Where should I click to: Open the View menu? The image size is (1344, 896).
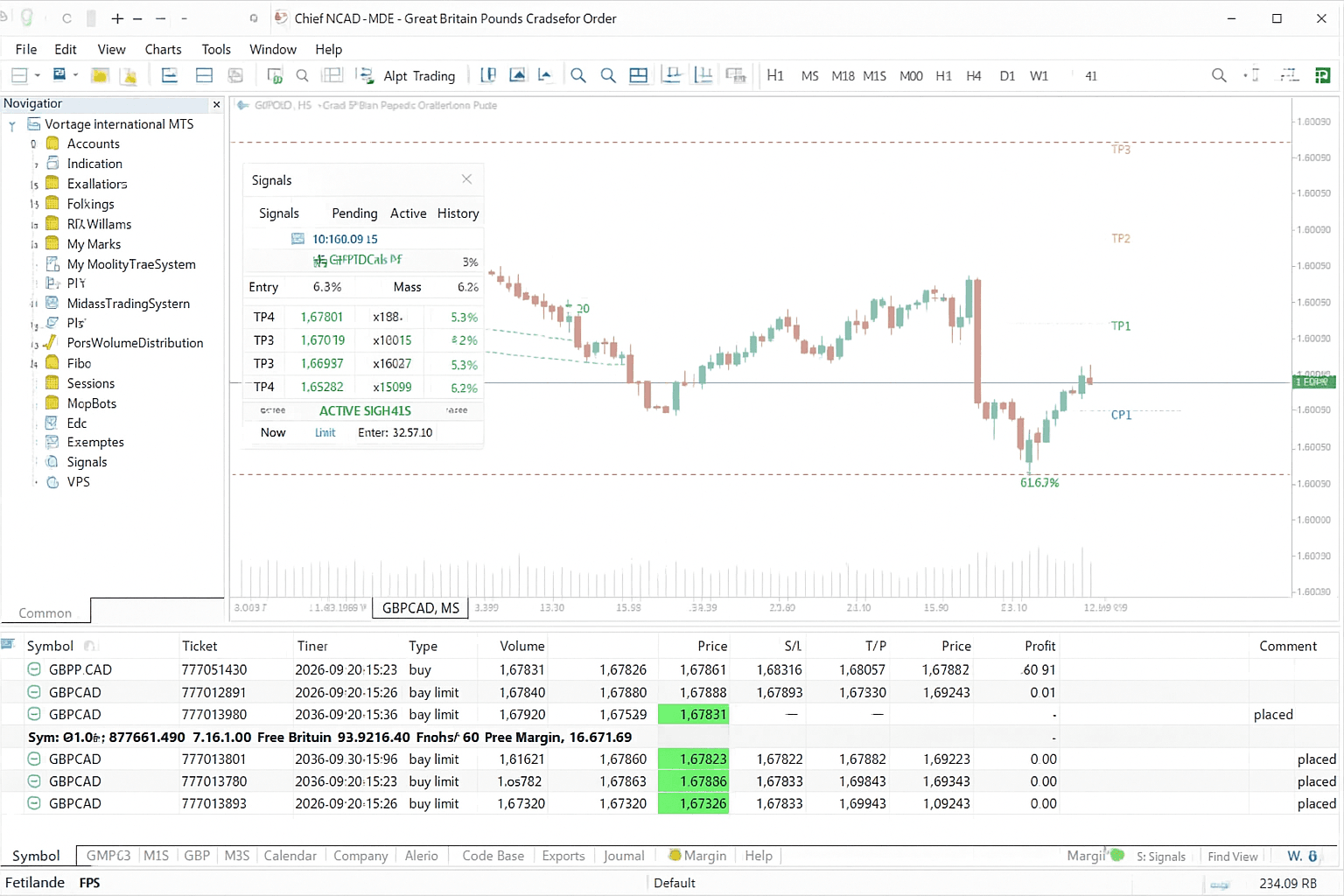[111, 50]
